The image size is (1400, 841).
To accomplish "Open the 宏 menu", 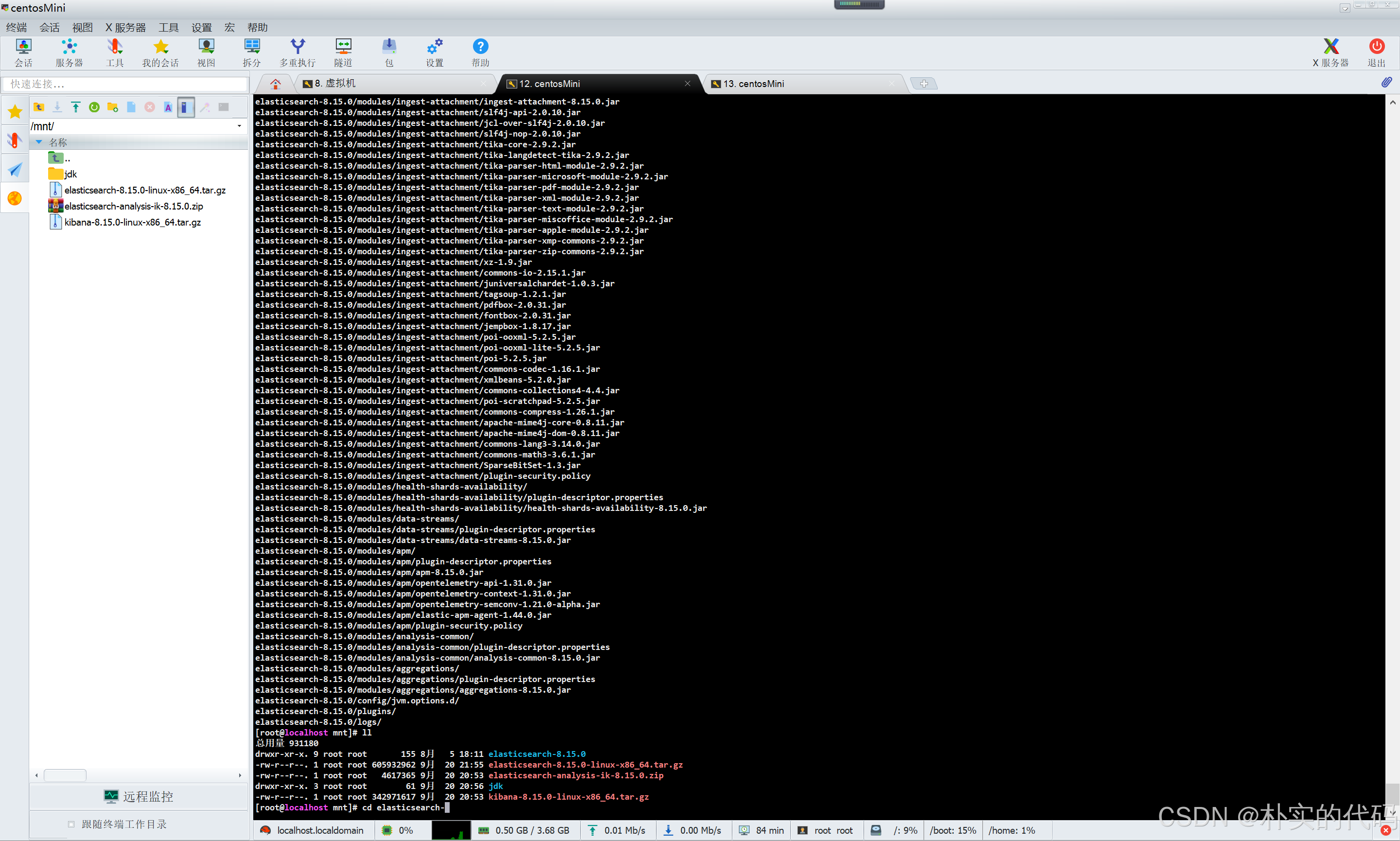I will tap(229, 27).
